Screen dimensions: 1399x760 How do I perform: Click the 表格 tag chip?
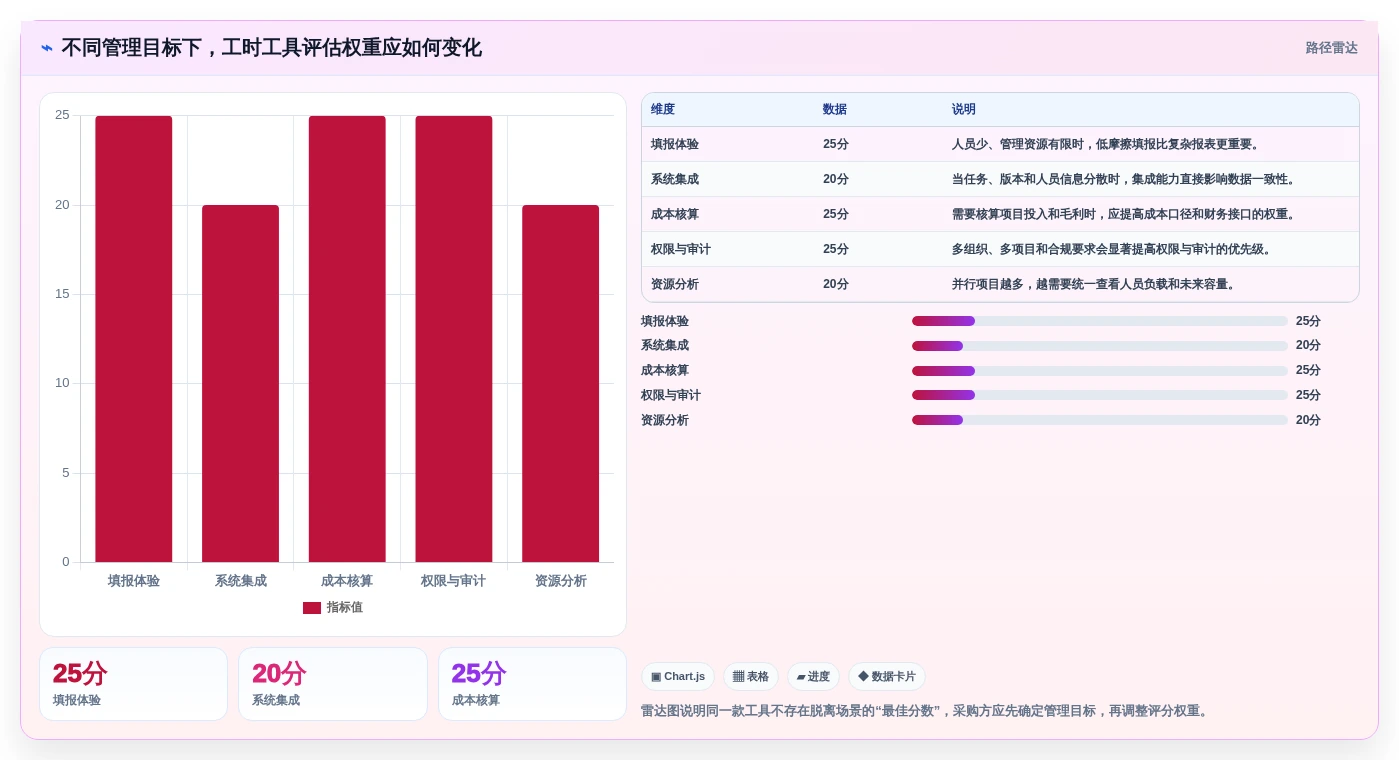(751, 677)
